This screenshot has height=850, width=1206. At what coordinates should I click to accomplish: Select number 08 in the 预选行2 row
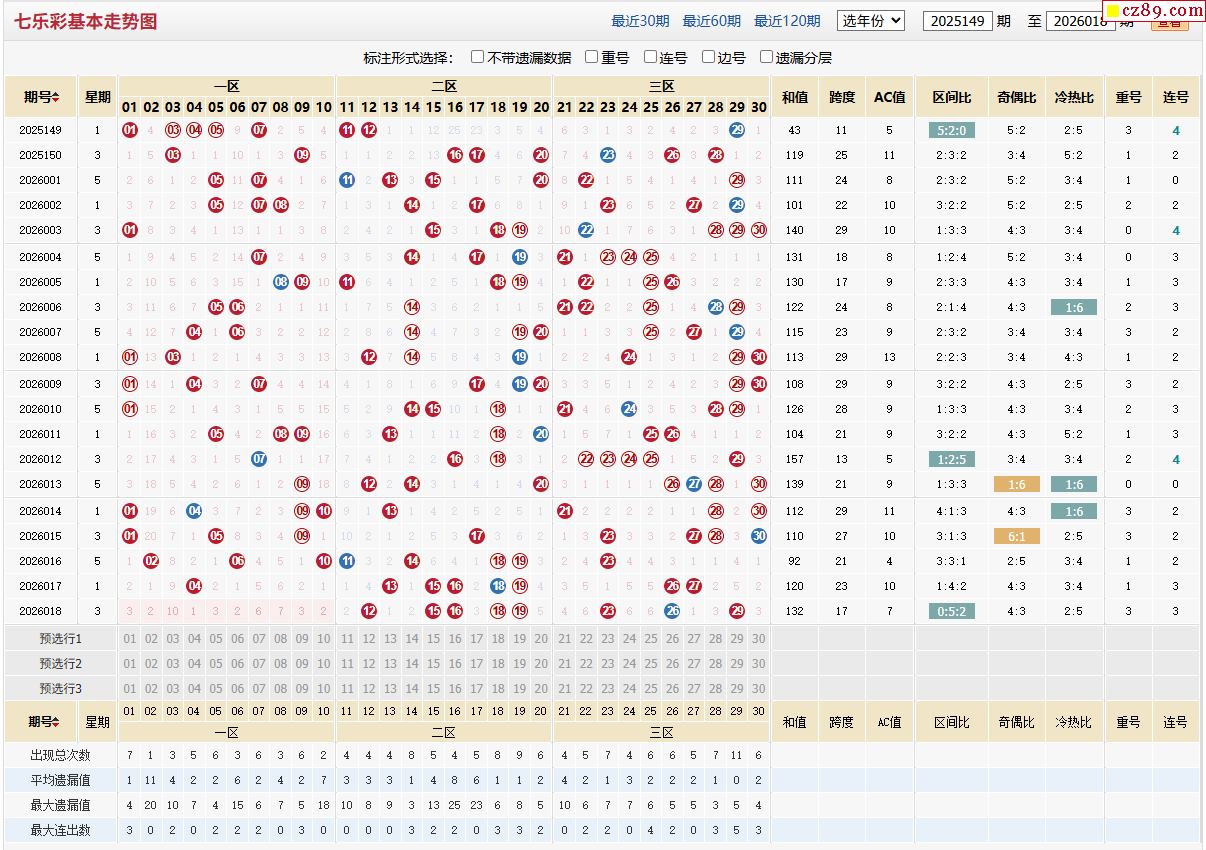click(x=280, y=664)
